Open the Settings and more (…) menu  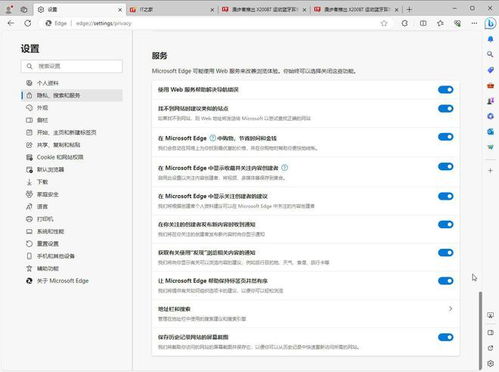click(x=474, y=23)
